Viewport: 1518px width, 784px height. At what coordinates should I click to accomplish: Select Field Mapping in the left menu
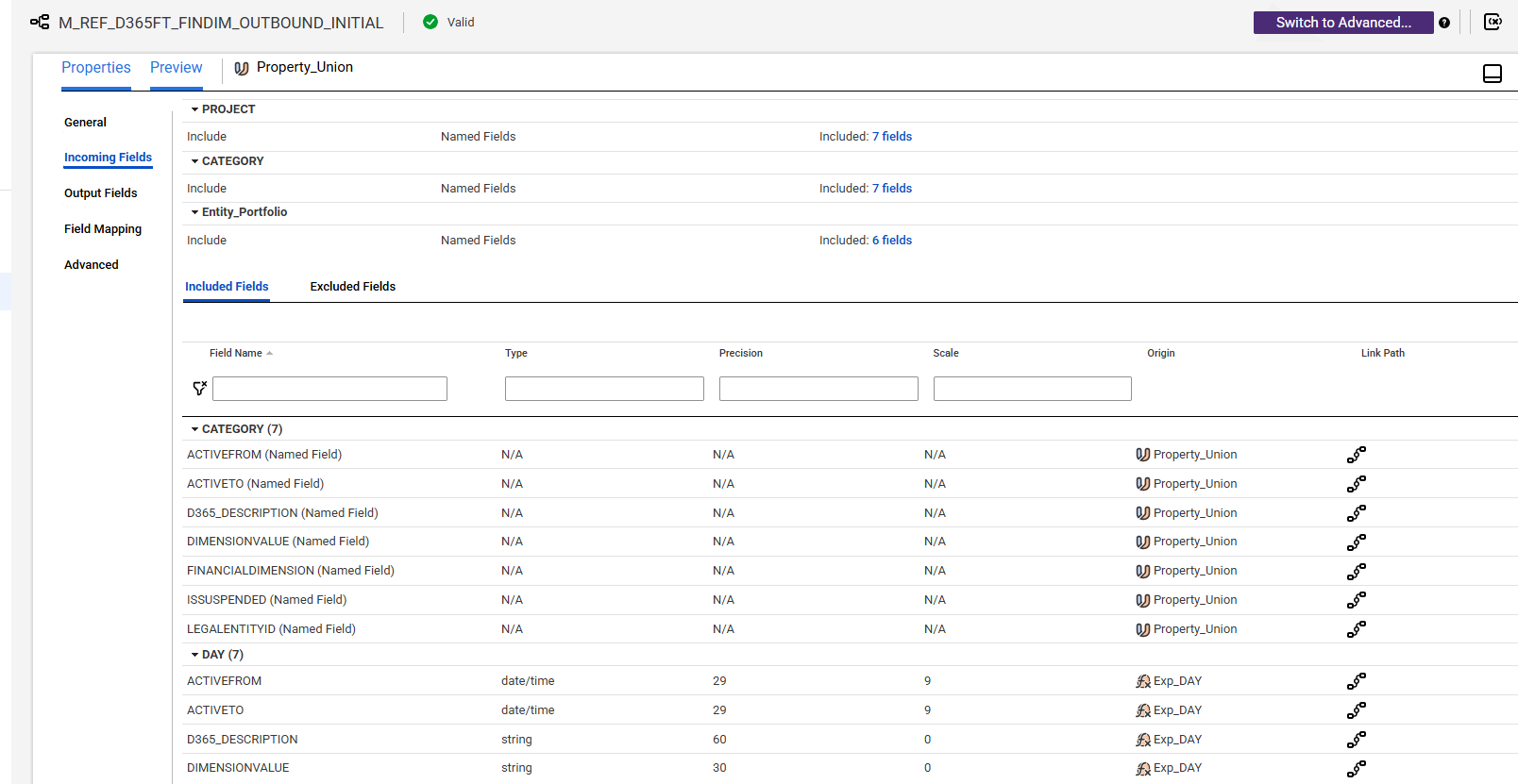(103, 229)
